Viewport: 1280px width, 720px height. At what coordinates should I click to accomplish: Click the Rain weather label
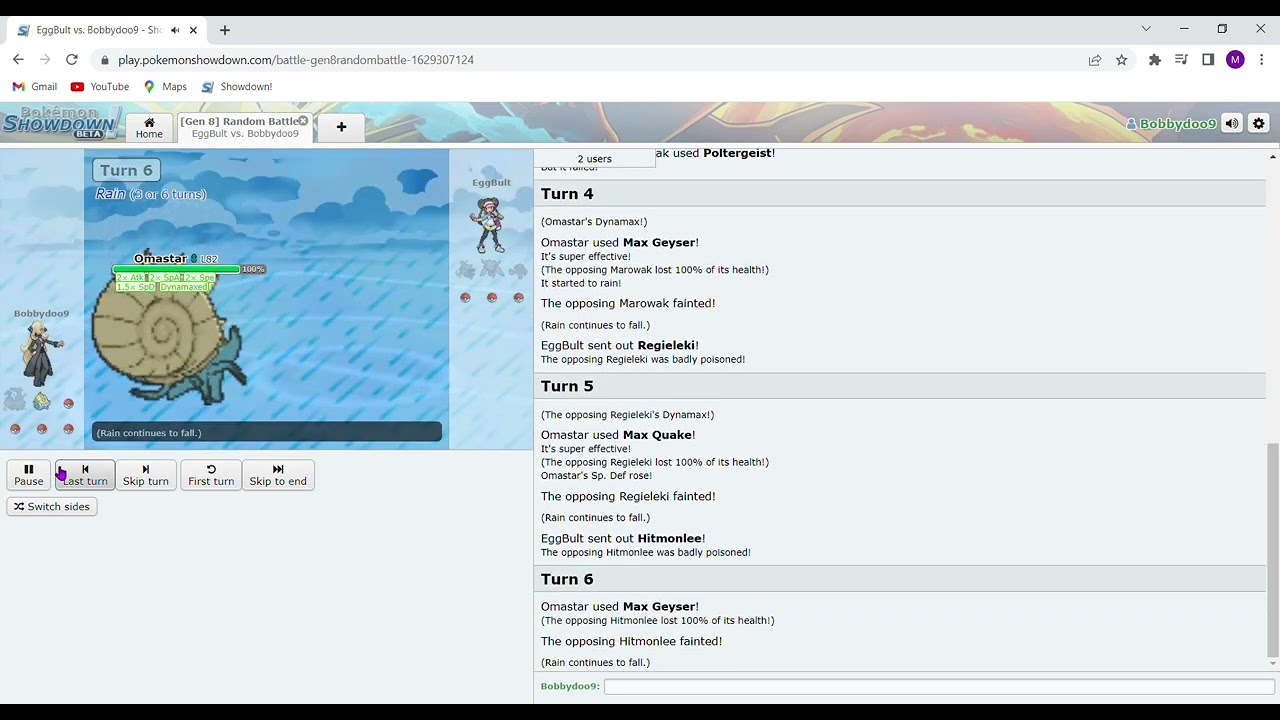[x=110, y=194]
